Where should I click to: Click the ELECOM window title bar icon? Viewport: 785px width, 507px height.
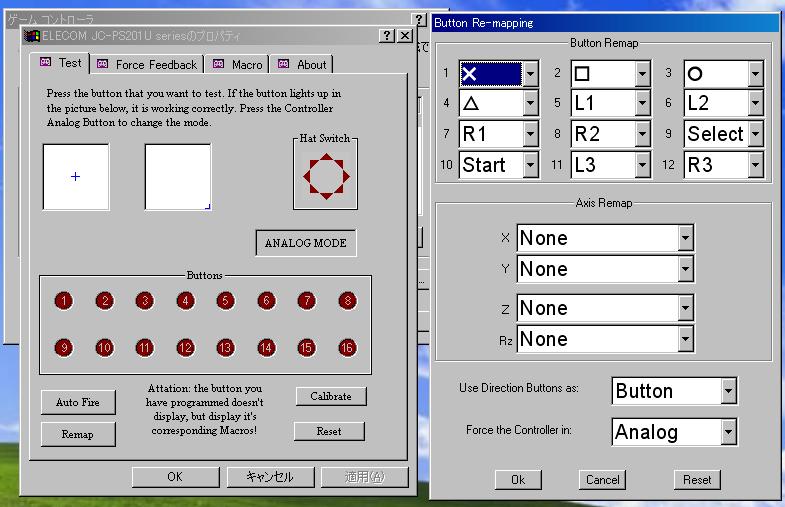[32, 36]
